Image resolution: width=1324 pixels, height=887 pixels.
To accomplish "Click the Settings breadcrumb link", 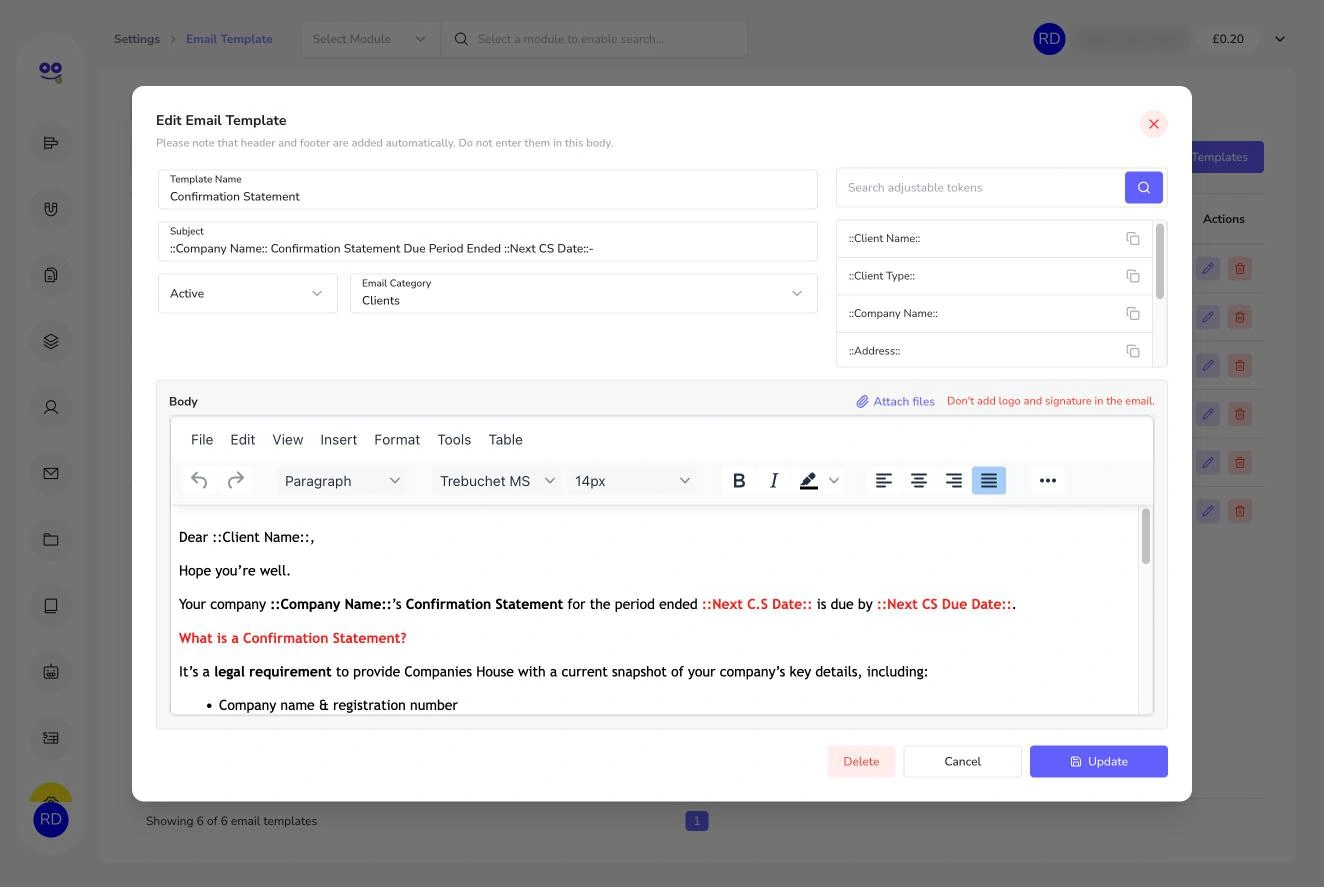I will (137, 39).
